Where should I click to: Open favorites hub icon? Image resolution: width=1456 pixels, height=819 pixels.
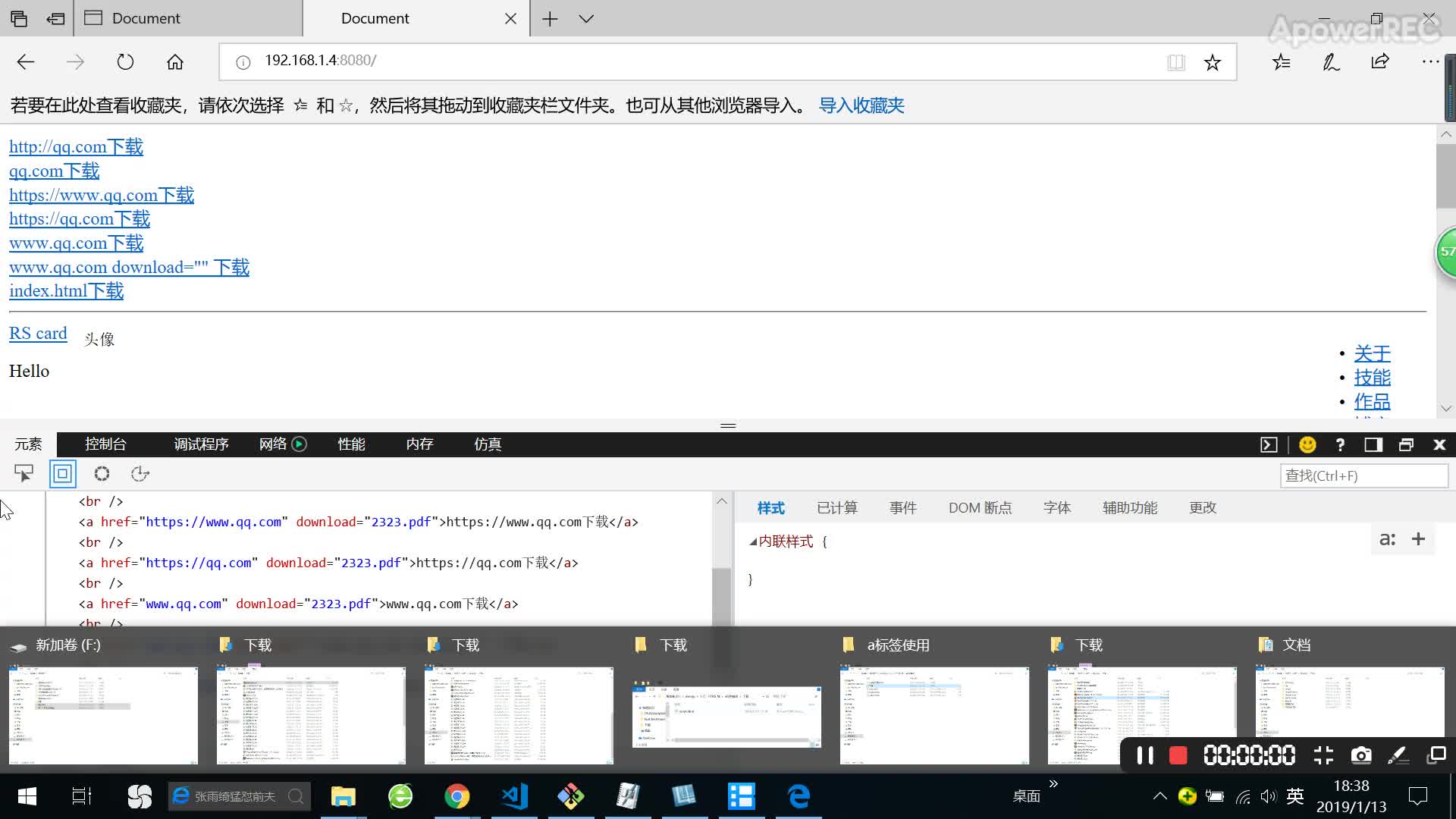click(x=1282, y=62)
